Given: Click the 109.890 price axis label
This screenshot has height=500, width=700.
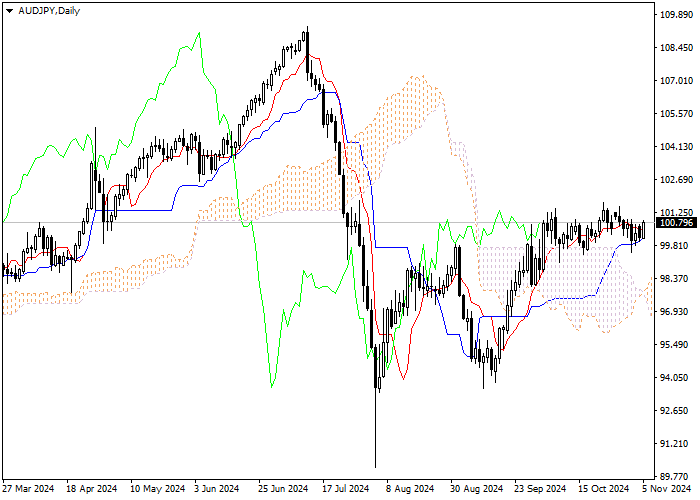Looking at the screenshot, I should click(x=676, y=15).
